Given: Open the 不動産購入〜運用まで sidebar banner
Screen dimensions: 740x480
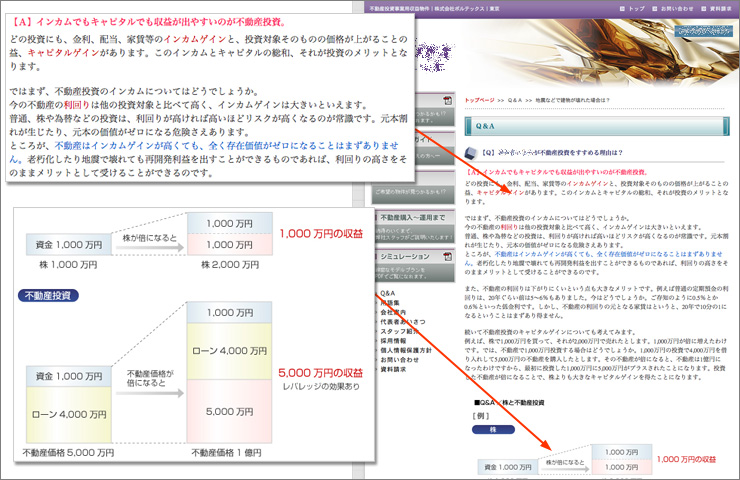Looking at the screenshot, I should (x=413, y=226).
